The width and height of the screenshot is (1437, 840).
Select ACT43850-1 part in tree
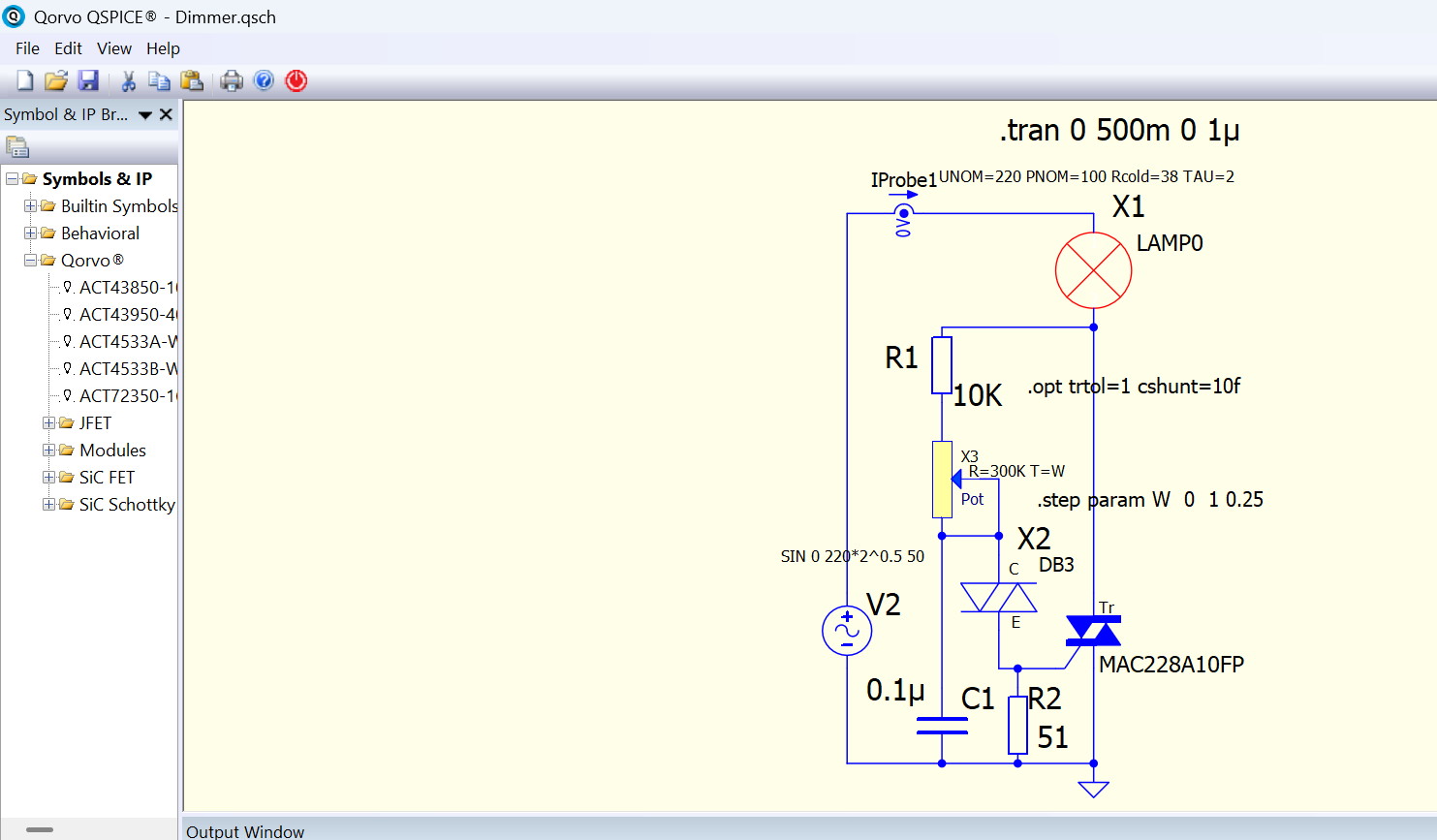(128, 288)
